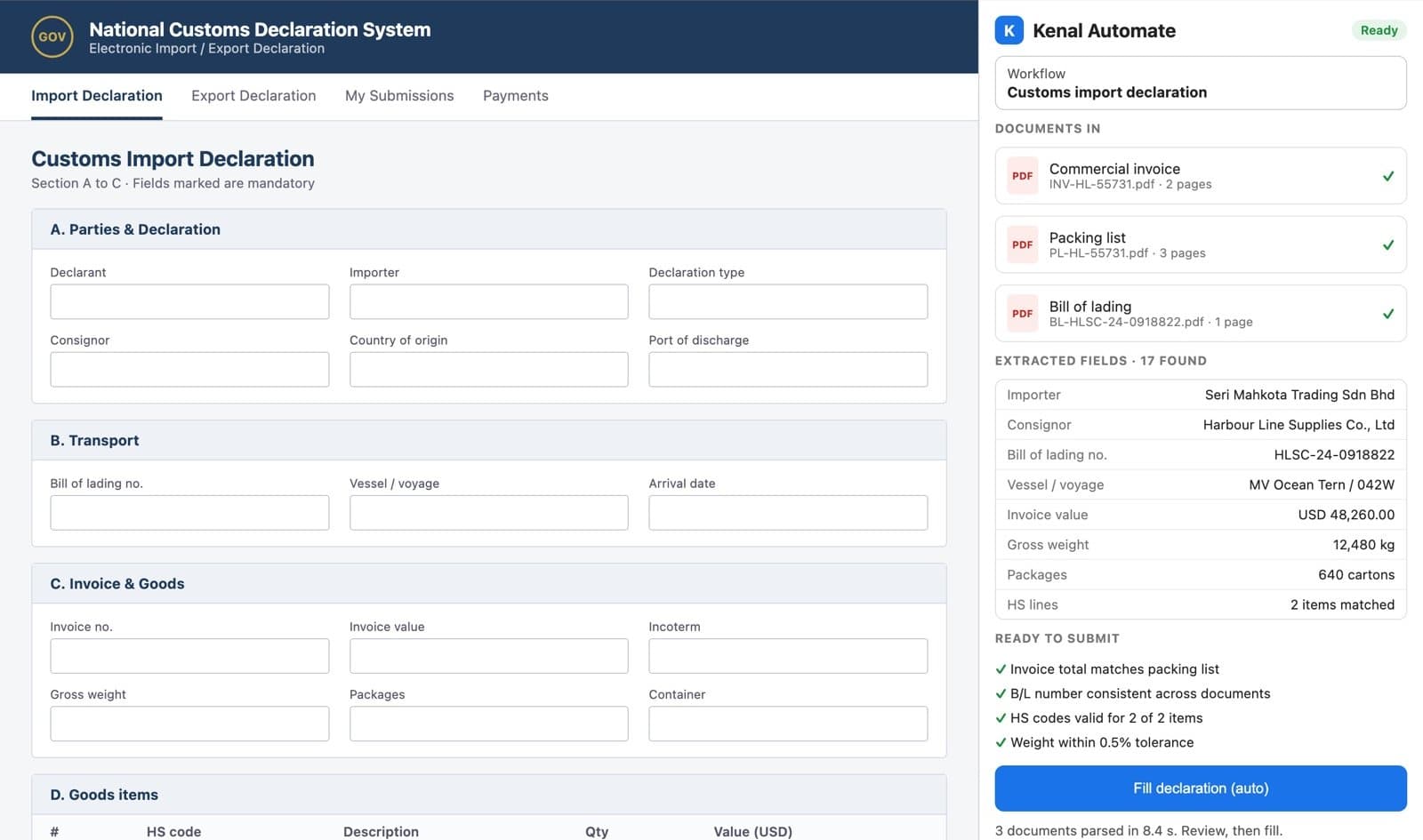1423x840 pixels.
Task: Focus the Invoice value input field
Action: 489,656
